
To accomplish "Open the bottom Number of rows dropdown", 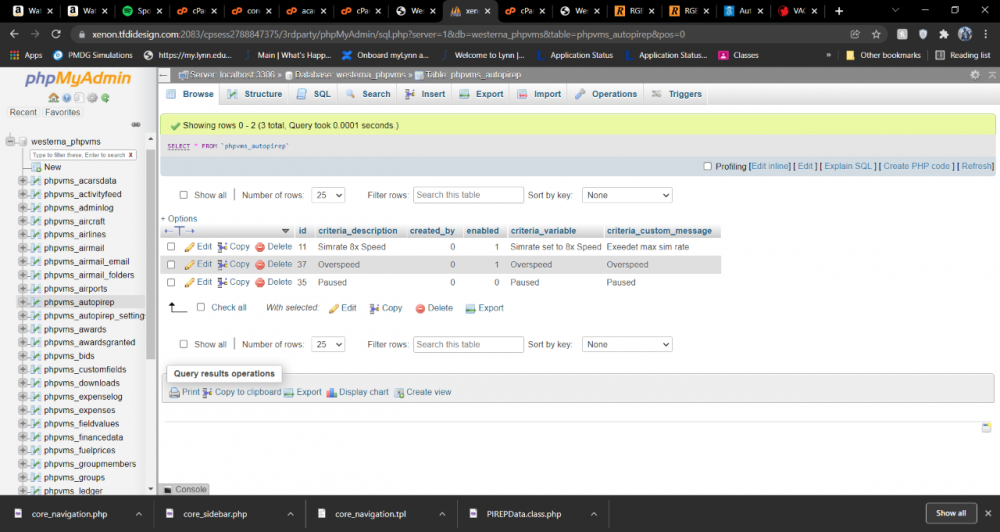I will click(x=328, y=344).
